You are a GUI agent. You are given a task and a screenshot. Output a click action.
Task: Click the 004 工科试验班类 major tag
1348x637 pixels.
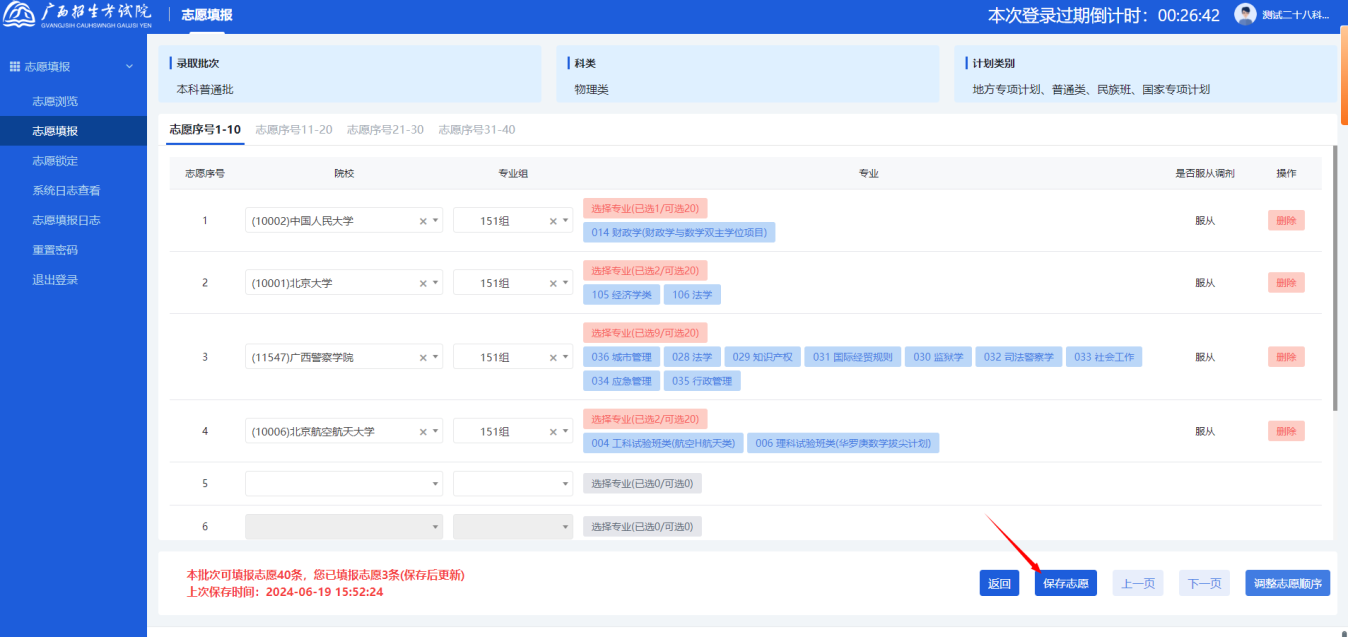point(663,443)
